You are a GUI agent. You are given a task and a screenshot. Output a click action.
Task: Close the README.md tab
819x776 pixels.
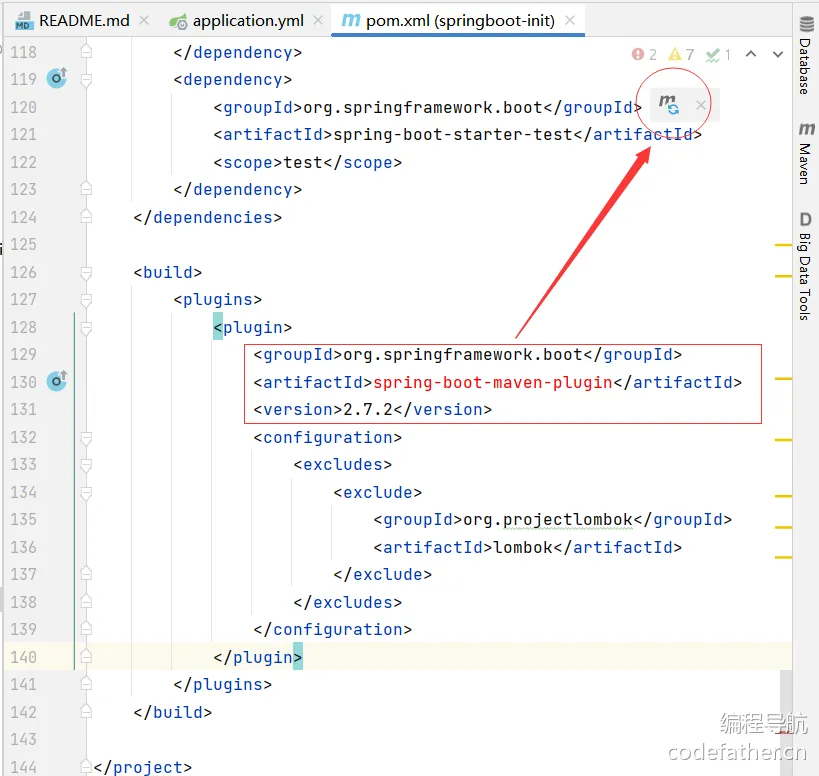click(x=144, y=20)
